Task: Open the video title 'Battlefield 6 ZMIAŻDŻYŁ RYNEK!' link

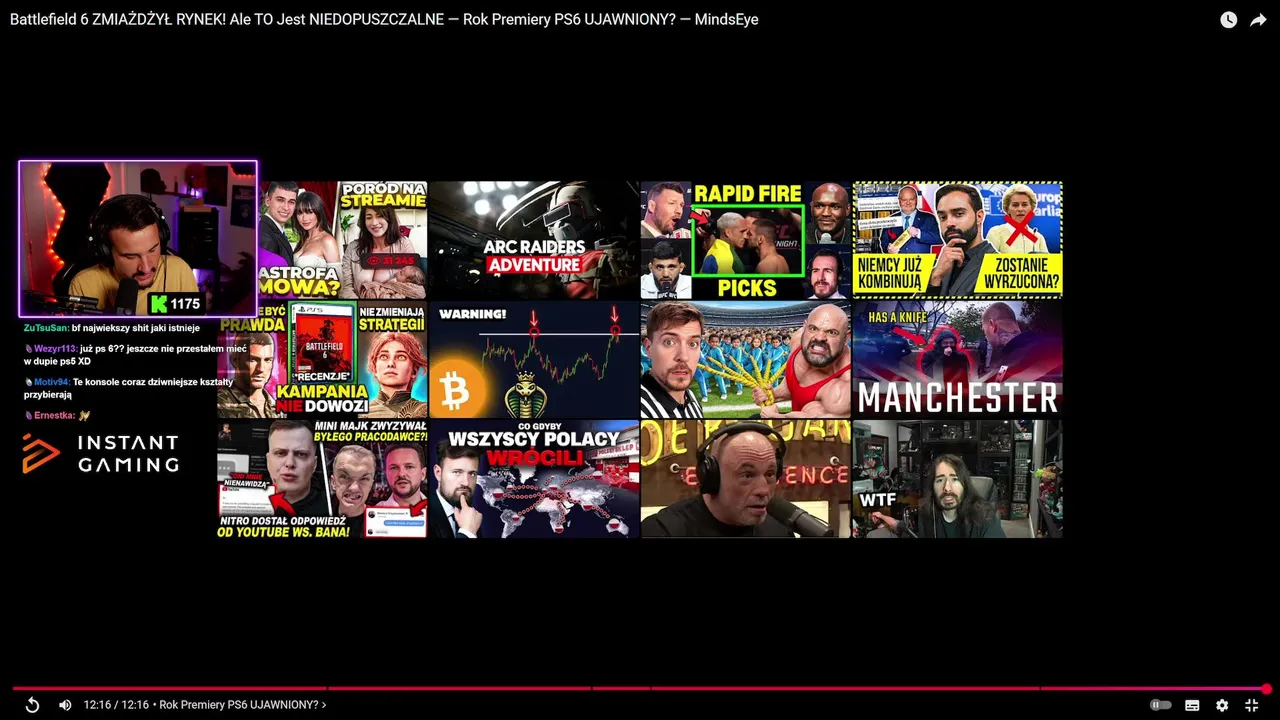Action: click(384, 19)
